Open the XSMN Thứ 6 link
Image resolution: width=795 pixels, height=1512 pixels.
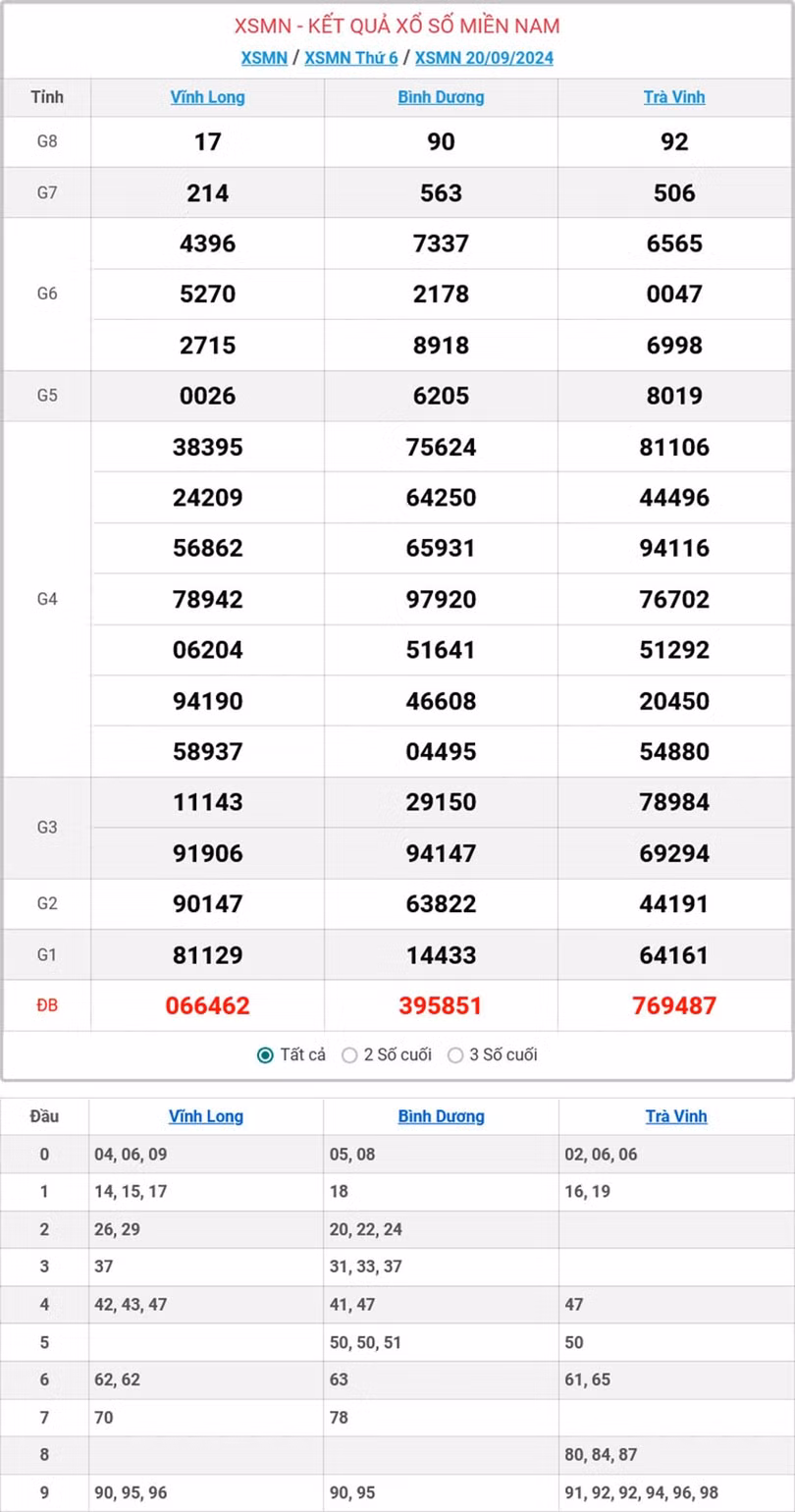350,58
